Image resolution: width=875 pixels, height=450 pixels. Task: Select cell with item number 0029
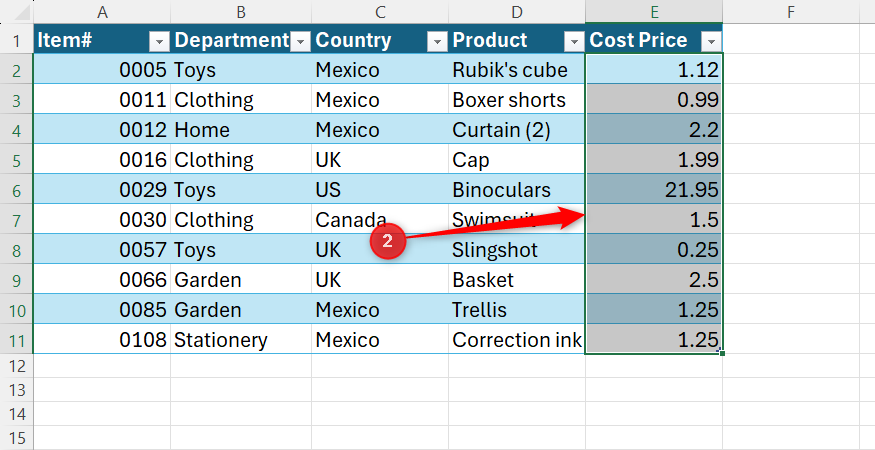(x=102, y=190)
